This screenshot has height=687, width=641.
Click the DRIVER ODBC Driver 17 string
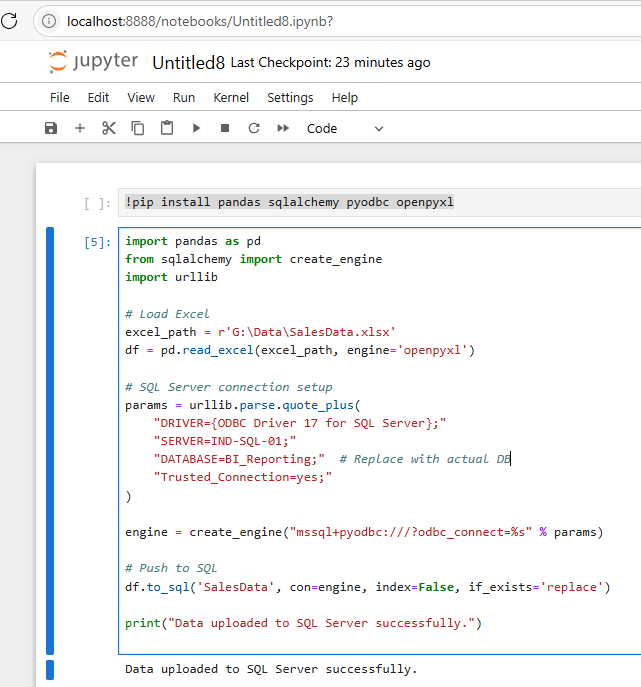(x=300, y=423)
